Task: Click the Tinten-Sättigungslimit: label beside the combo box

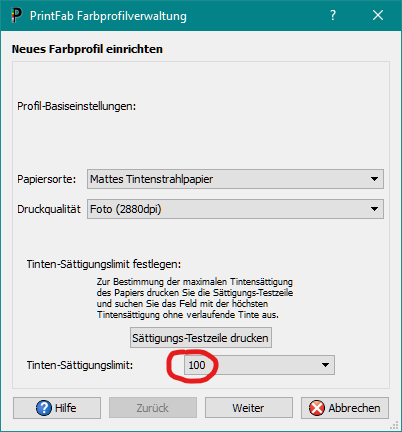Action: 80,365
